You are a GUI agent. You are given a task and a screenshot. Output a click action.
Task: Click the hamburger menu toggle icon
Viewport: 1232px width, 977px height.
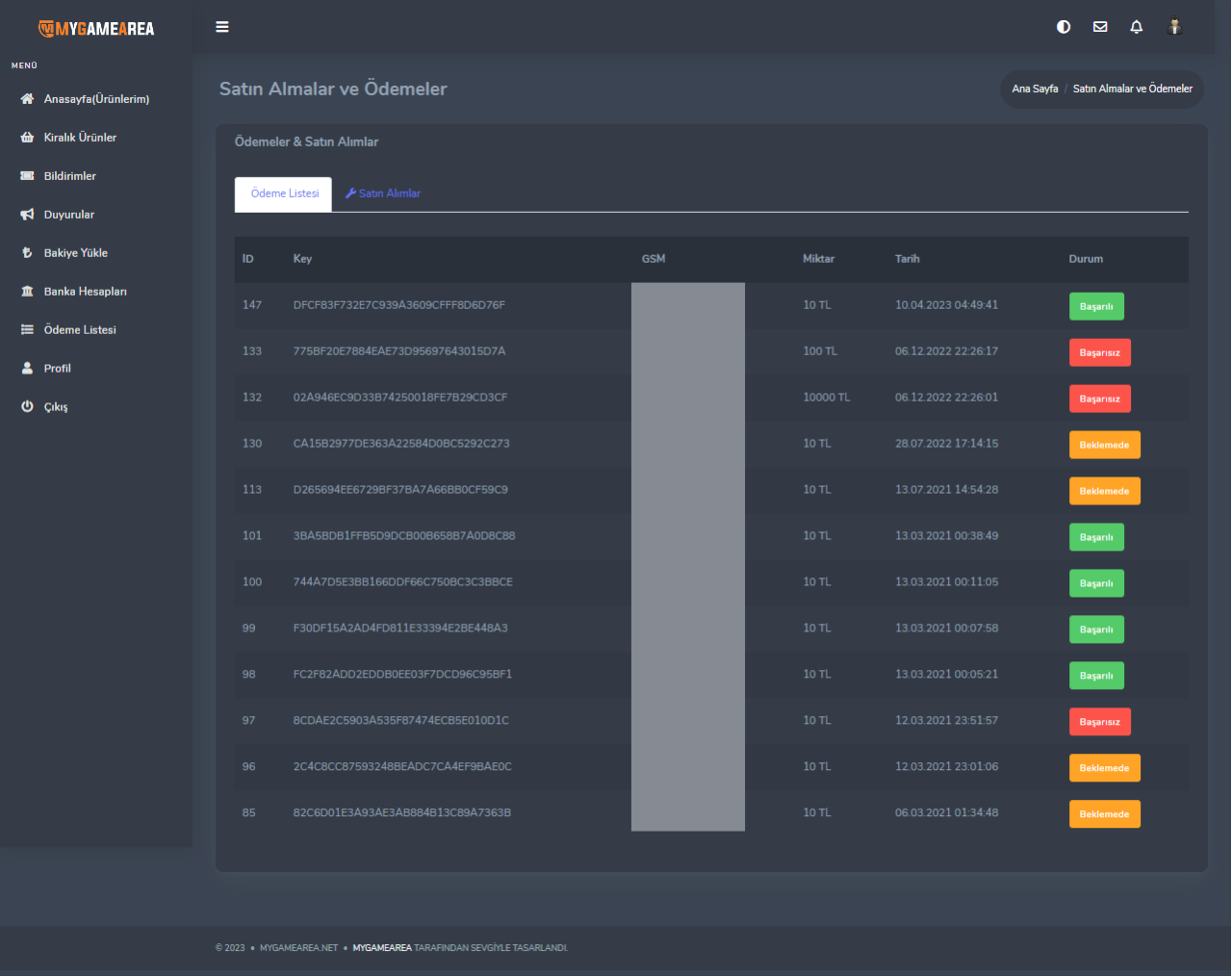222,27
